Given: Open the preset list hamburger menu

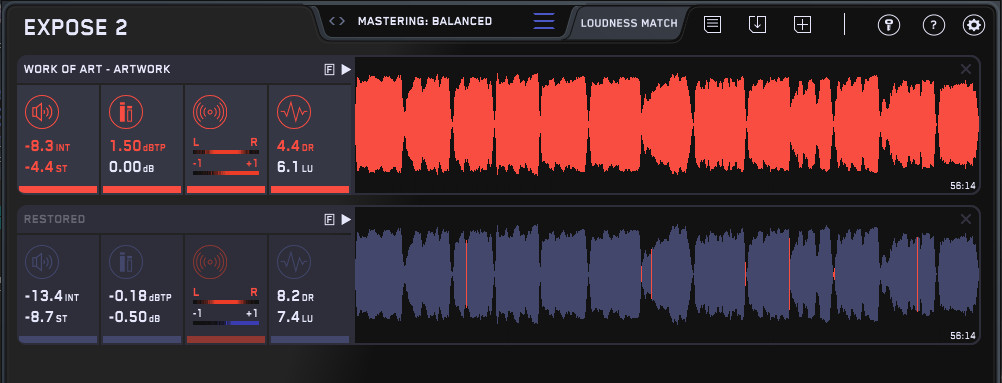Looking at the screenshot, I should [544, 21].
